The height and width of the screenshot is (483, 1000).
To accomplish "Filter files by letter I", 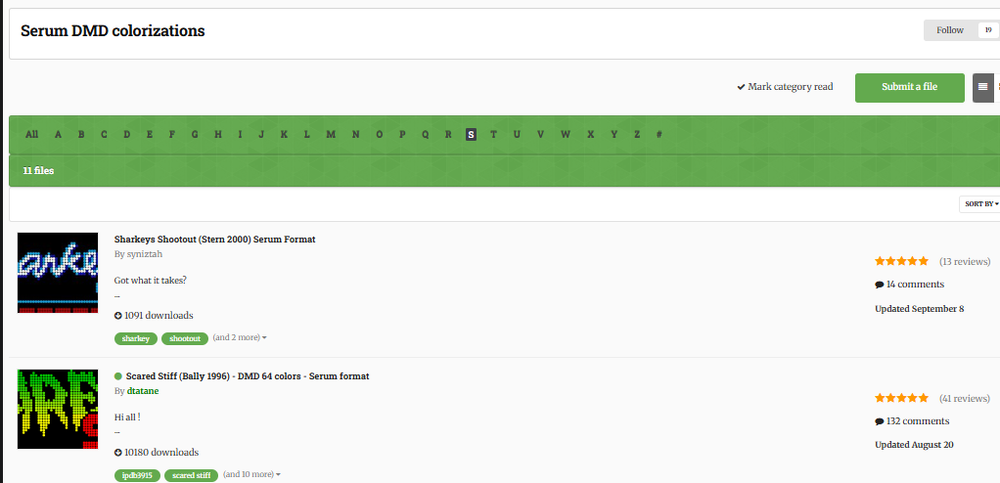I will coord(240,135).
